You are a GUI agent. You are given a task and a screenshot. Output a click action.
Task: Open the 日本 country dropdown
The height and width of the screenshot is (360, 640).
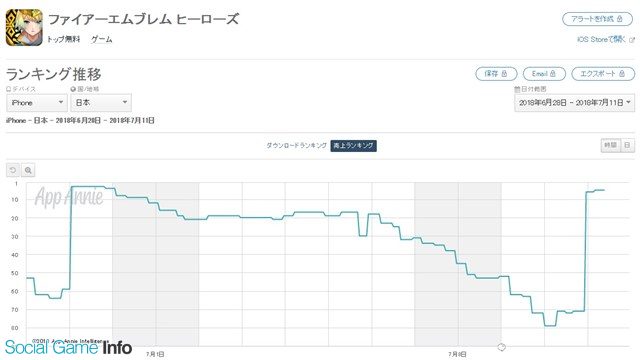click(101, 103)
